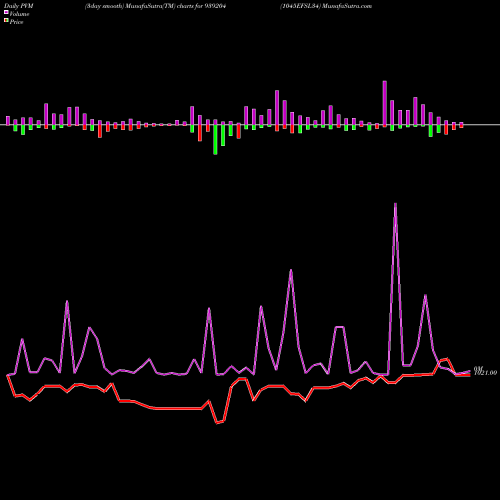Click the red-green Price legend swatch
Screen dimensions: 500x500
click(x=6, y=20)
